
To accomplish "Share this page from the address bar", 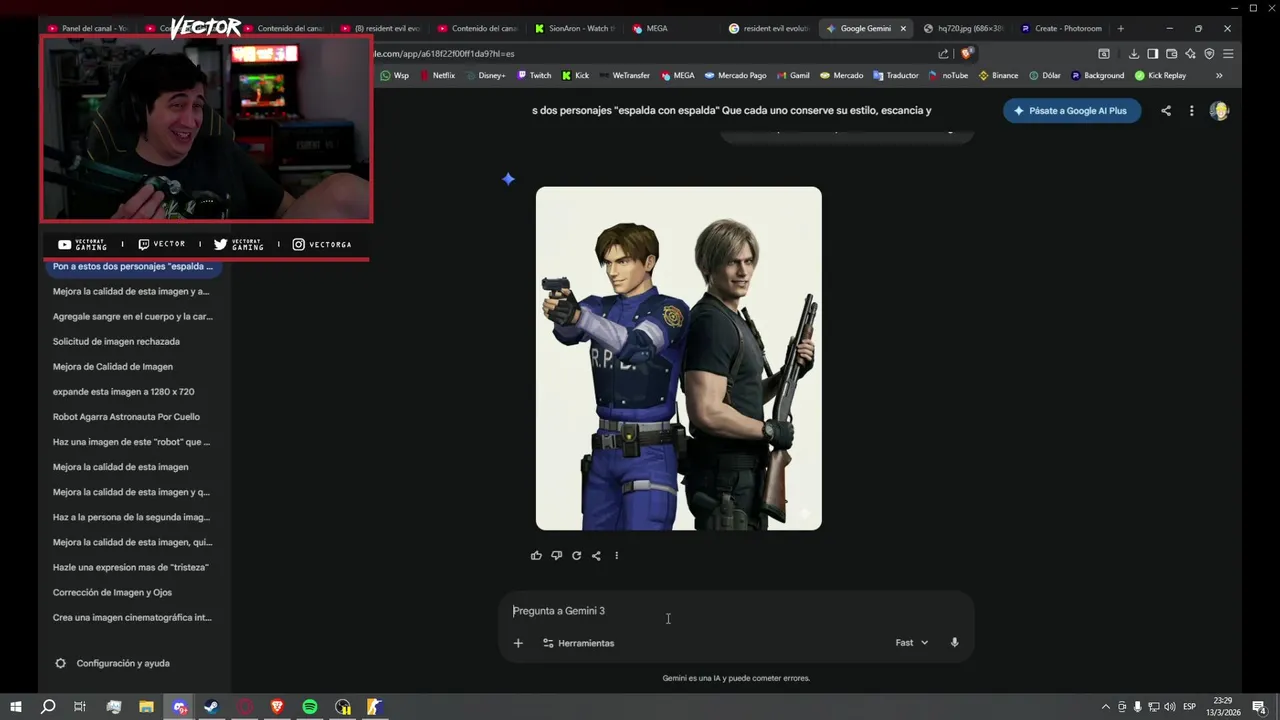I will click(x=943, y=54).
